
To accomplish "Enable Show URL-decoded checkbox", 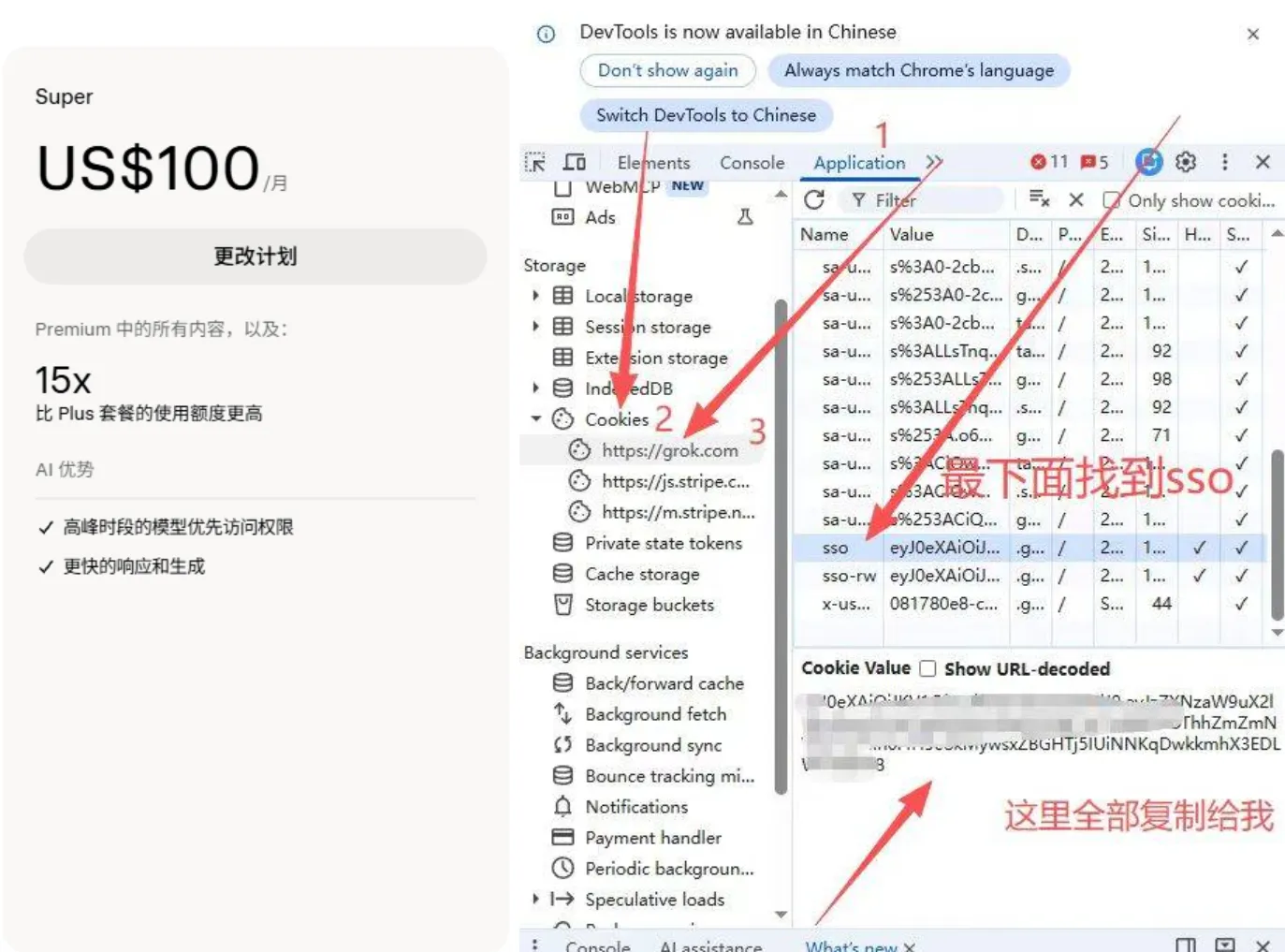I will click(x=927, y=668).
